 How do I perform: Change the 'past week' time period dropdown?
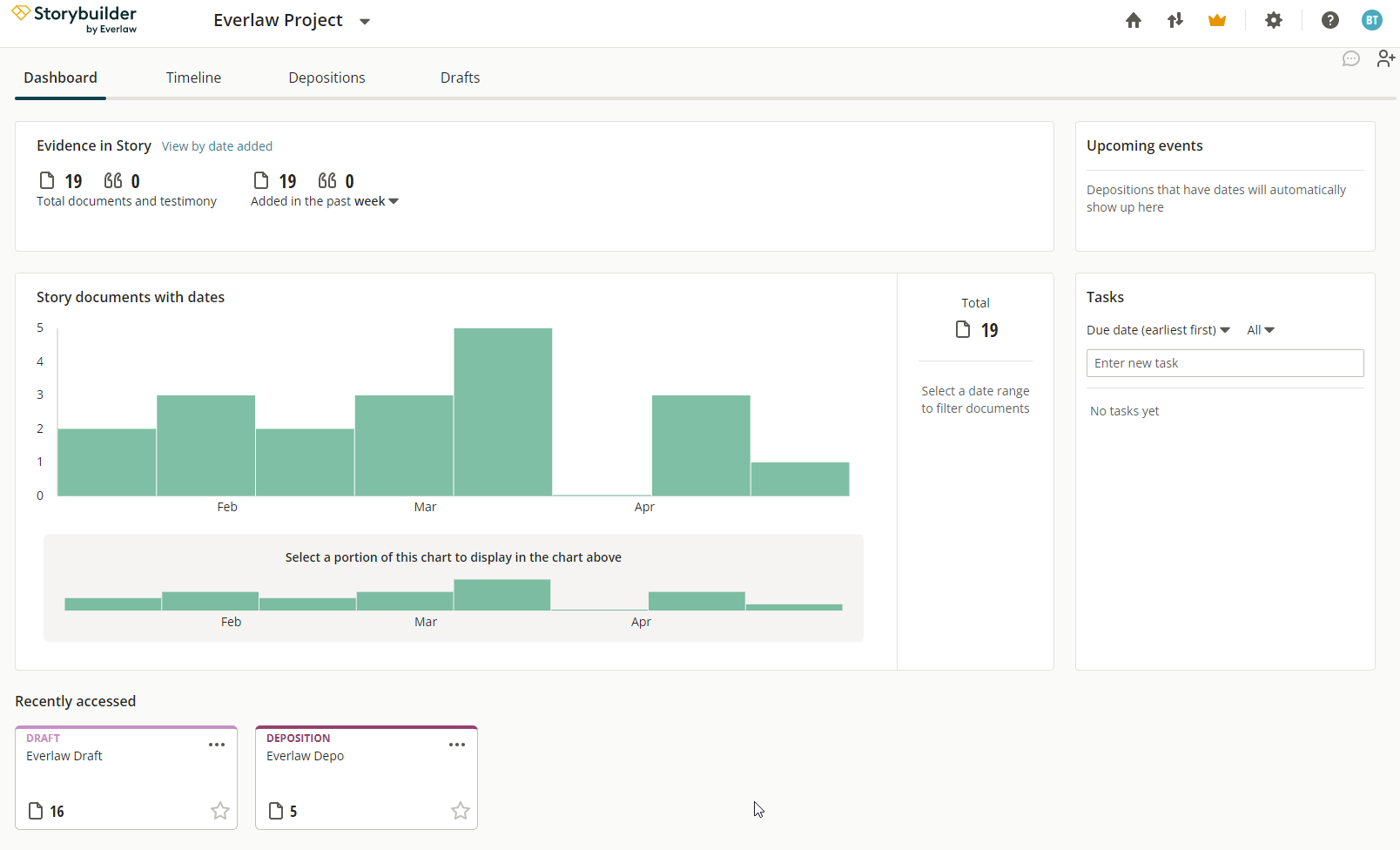pyautogui.click(x=376, y=201)
